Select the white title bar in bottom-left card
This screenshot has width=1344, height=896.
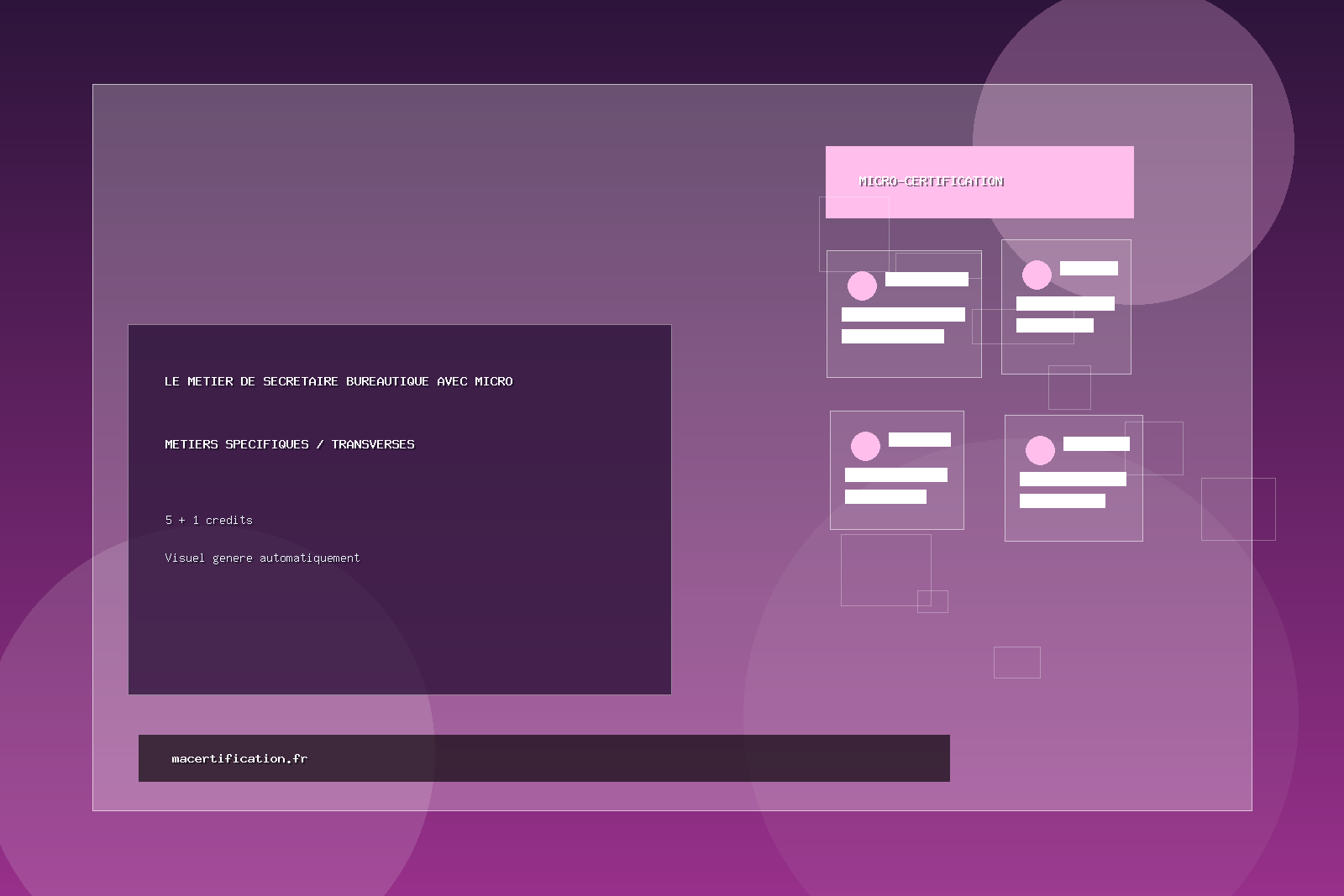(920, 439)
